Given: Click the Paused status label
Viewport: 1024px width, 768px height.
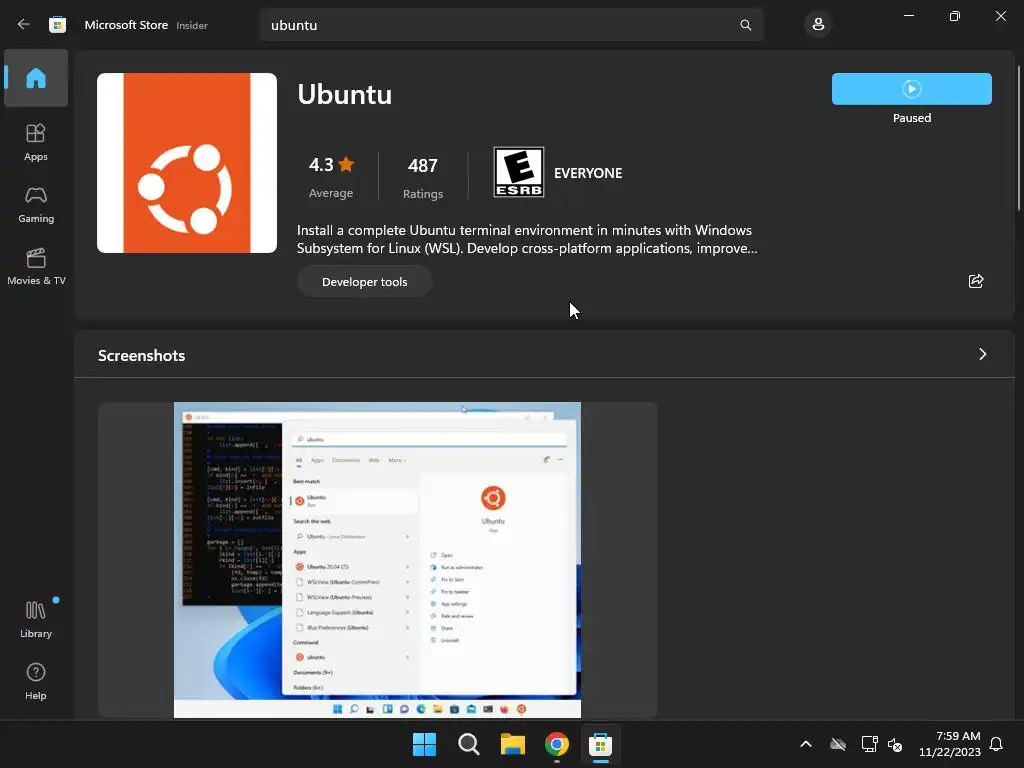Looking at the screenshot, I should click(x=912, y=118).
